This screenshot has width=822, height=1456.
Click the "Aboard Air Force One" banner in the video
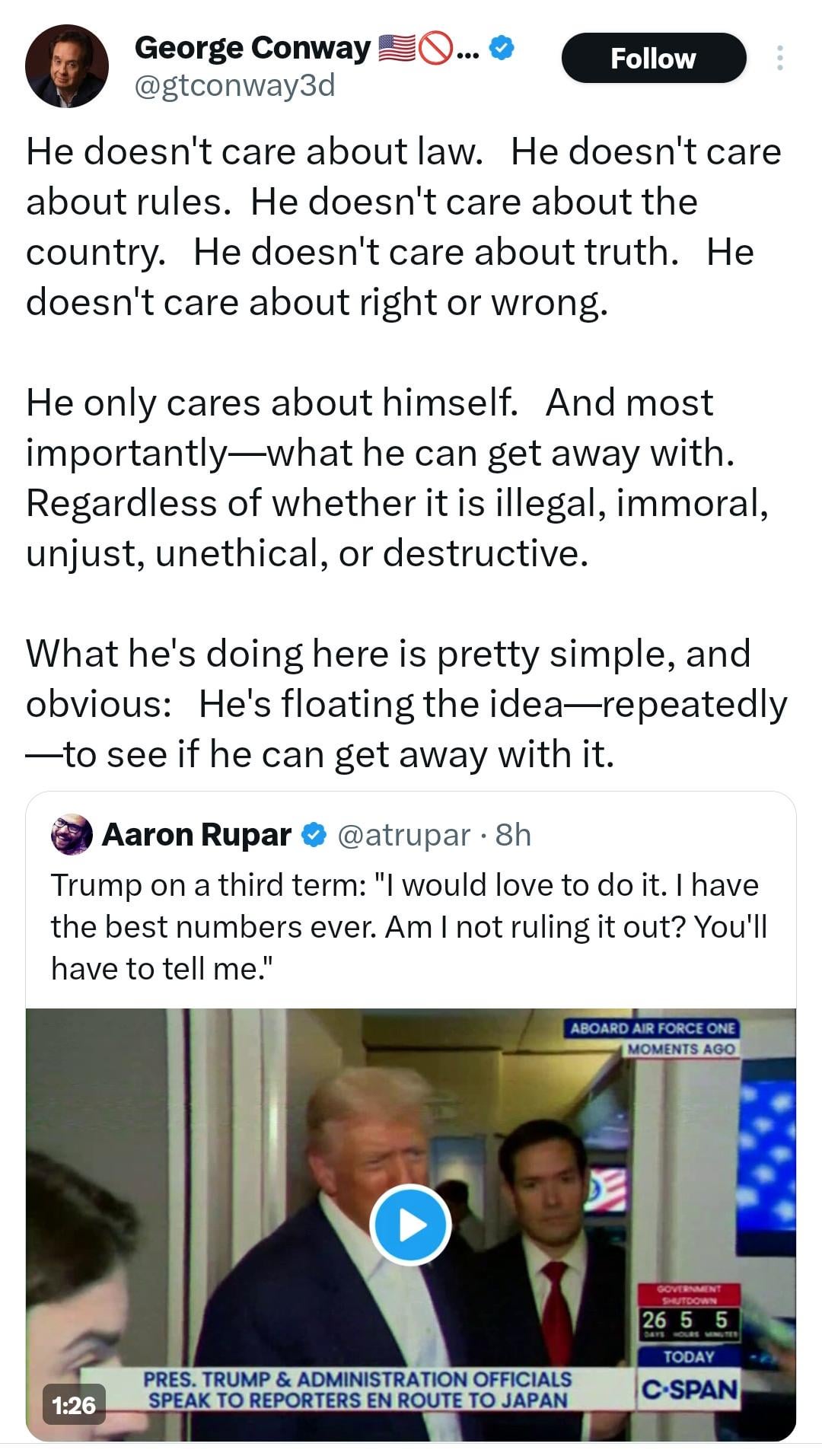[652, 1029]
